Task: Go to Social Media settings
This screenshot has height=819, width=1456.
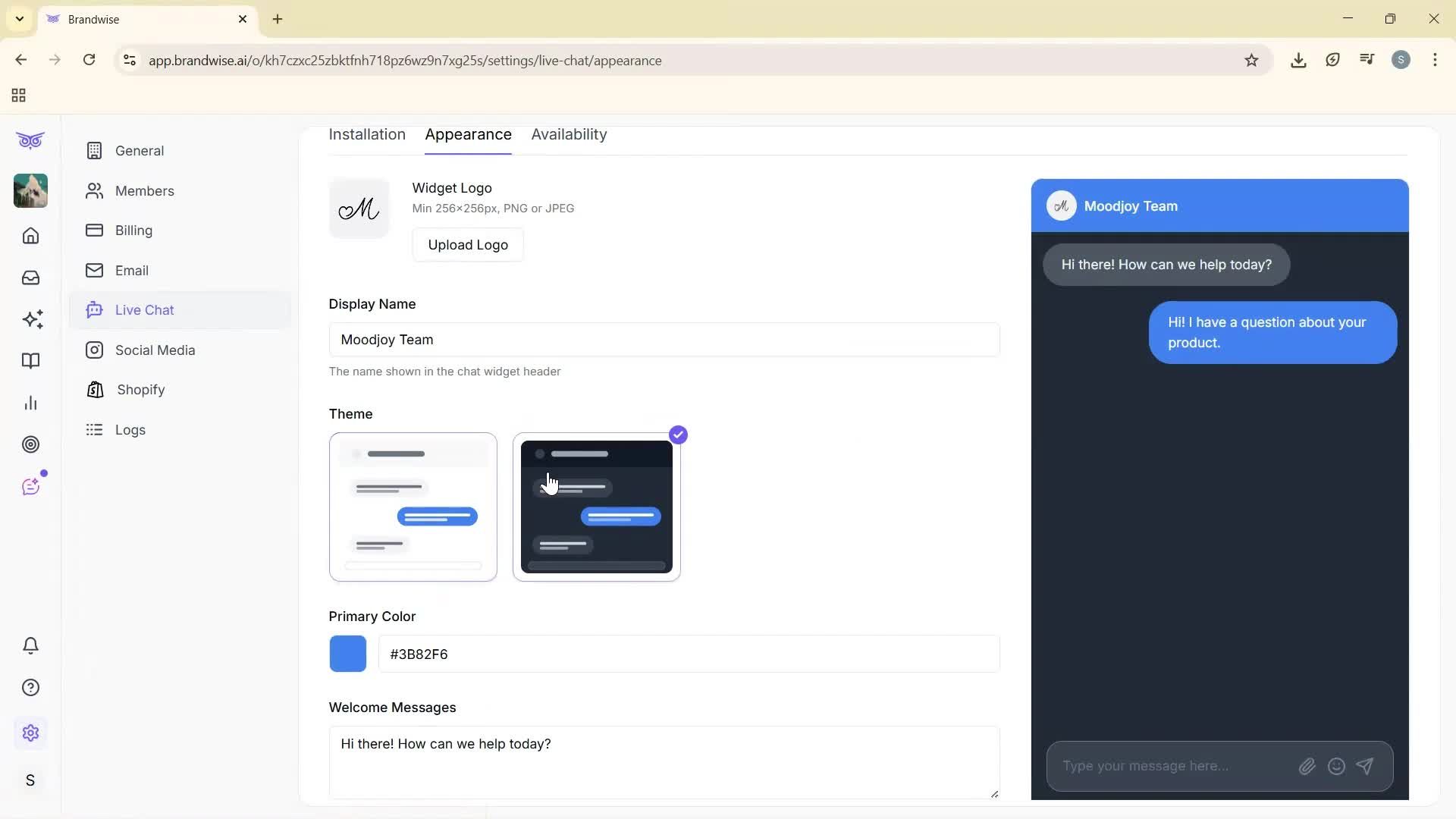Action: [x=155, y=350]
